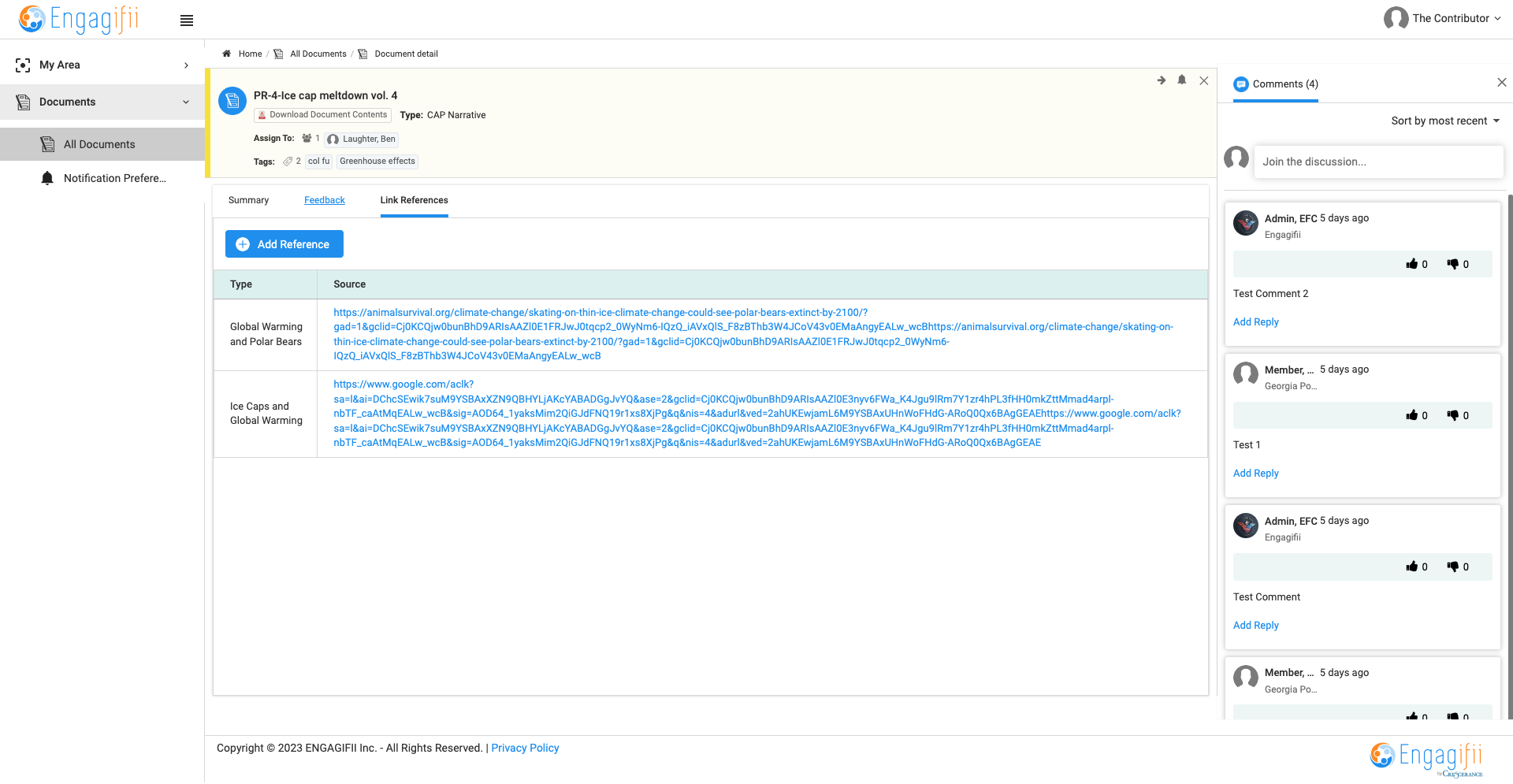Switch to the Summary tab
This screenshot has height=784, width=1513.
tap(248, 200)
